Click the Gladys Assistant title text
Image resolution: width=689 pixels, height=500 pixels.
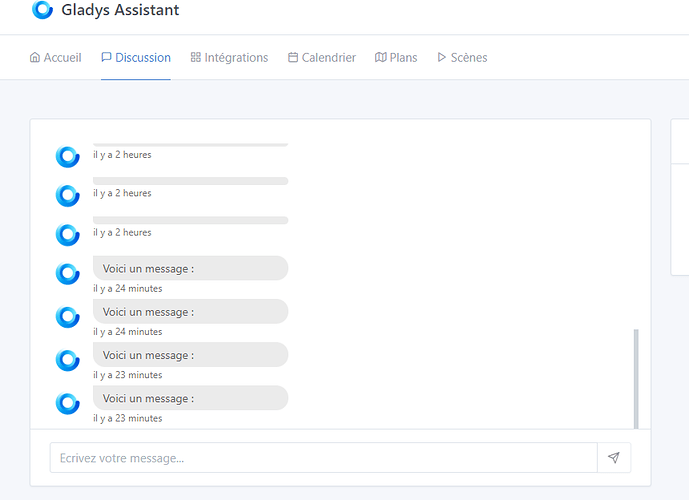click(120, 11)
